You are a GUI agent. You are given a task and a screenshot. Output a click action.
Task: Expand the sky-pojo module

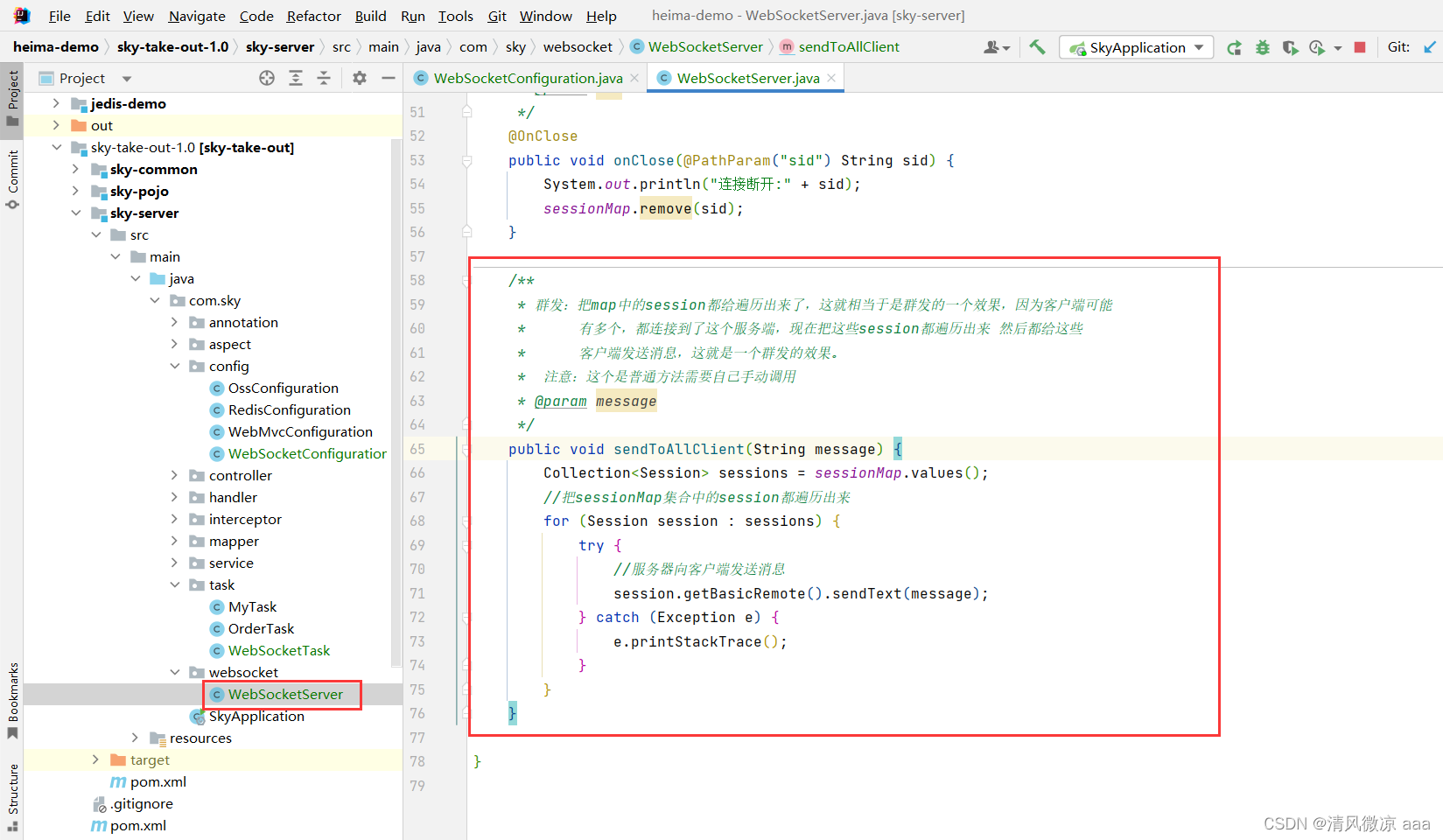pyautogui.click(x=75, y=191)
